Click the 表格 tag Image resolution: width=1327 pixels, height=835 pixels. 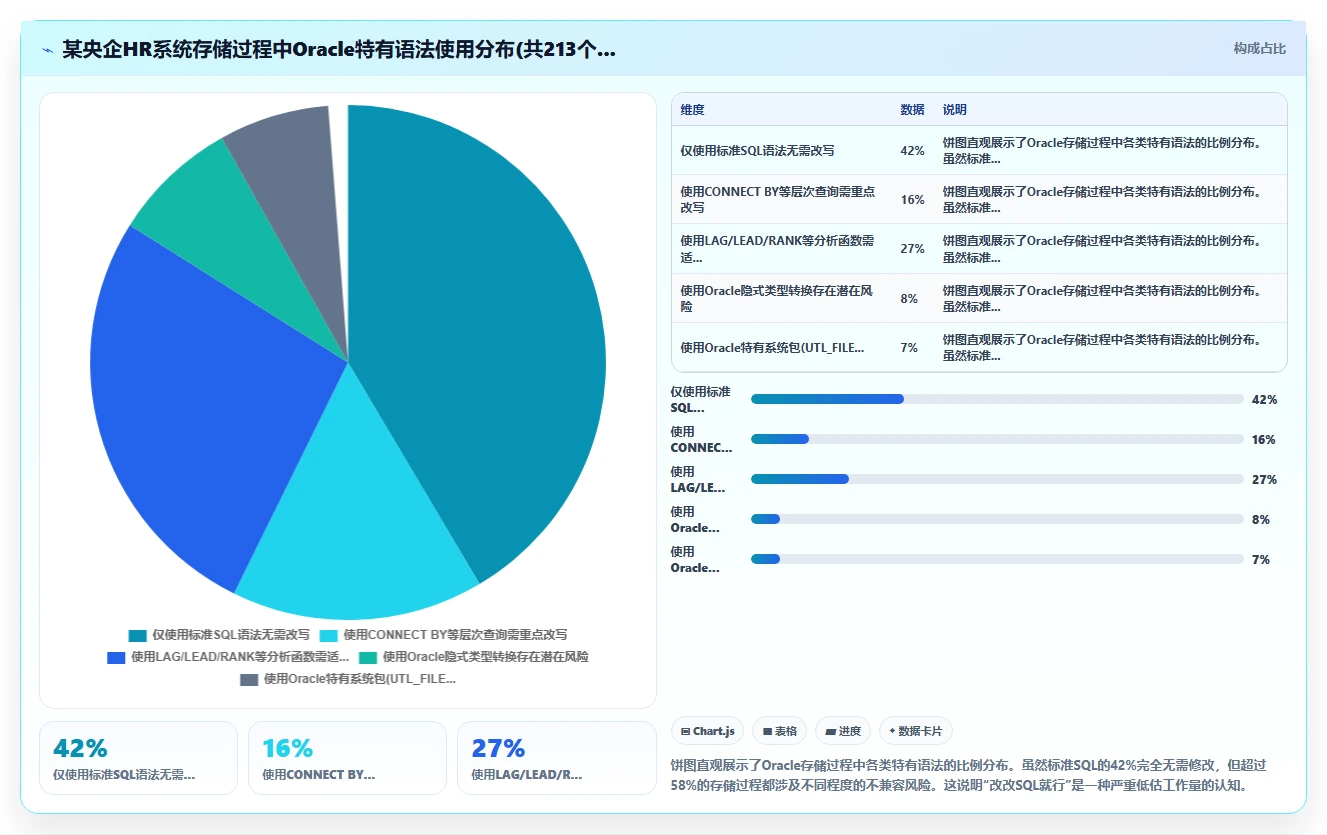pyautogui.click(x=779, y=731)
